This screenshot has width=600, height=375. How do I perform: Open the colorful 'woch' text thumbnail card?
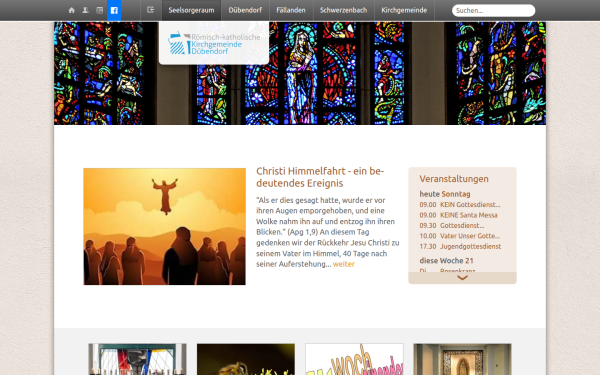click(354, 359)
